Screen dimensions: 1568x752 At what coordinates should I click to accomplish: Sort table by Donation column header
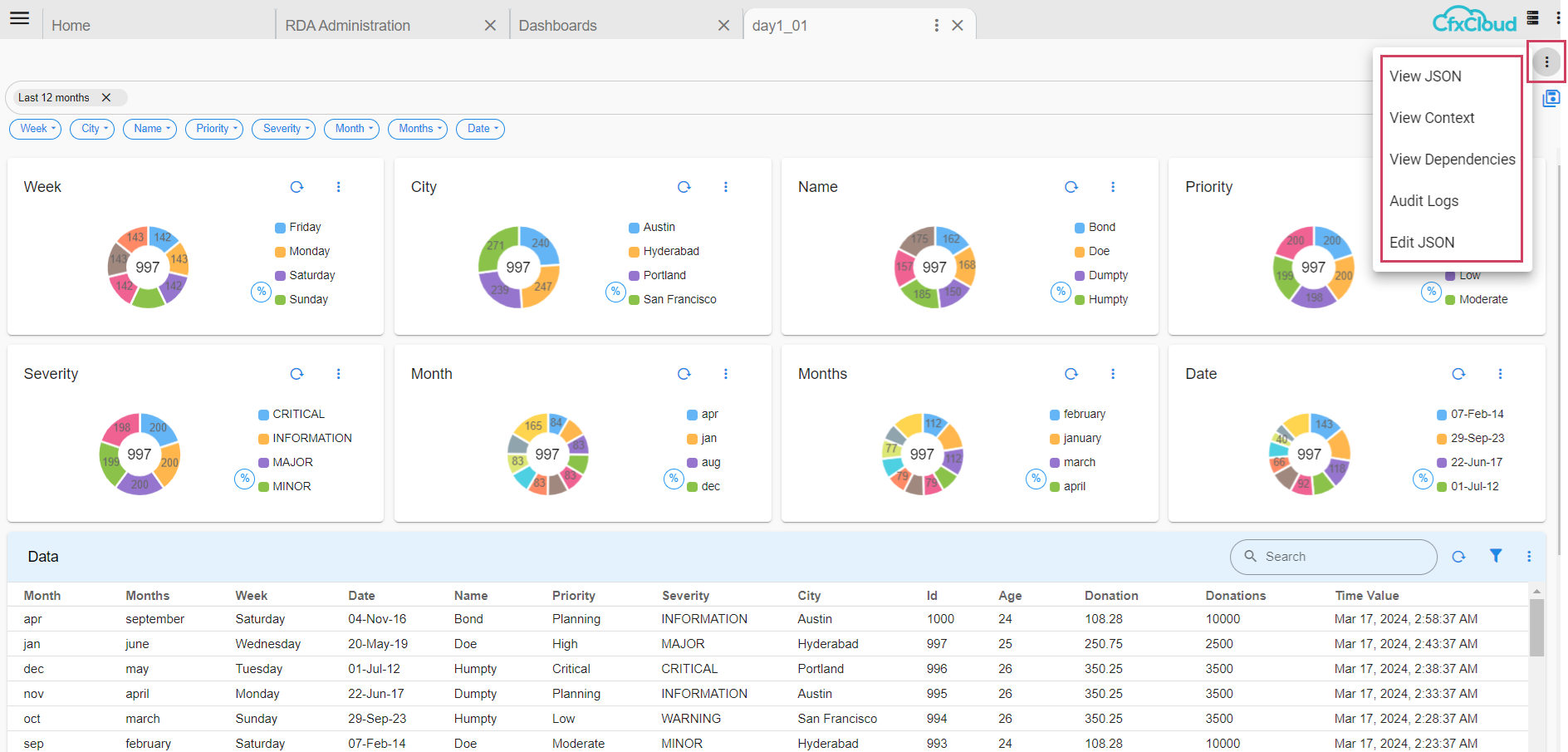(x=1110, y=596)
